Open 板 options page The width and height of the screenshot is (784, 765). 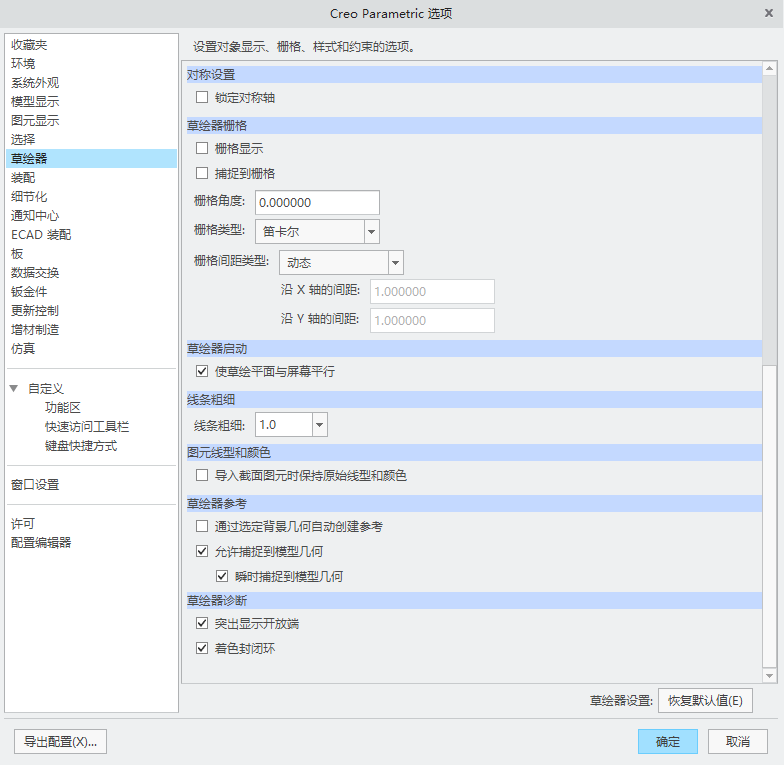(x=92, y=254)
